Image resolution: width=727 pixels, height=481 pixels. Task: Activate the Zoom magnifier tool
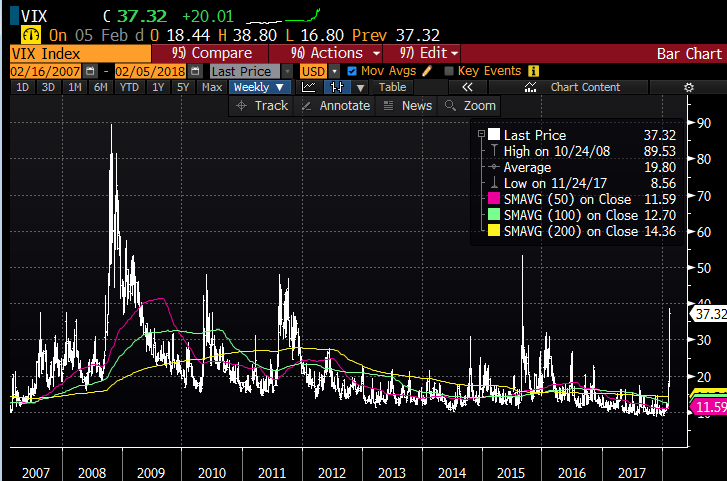(469, 105)
